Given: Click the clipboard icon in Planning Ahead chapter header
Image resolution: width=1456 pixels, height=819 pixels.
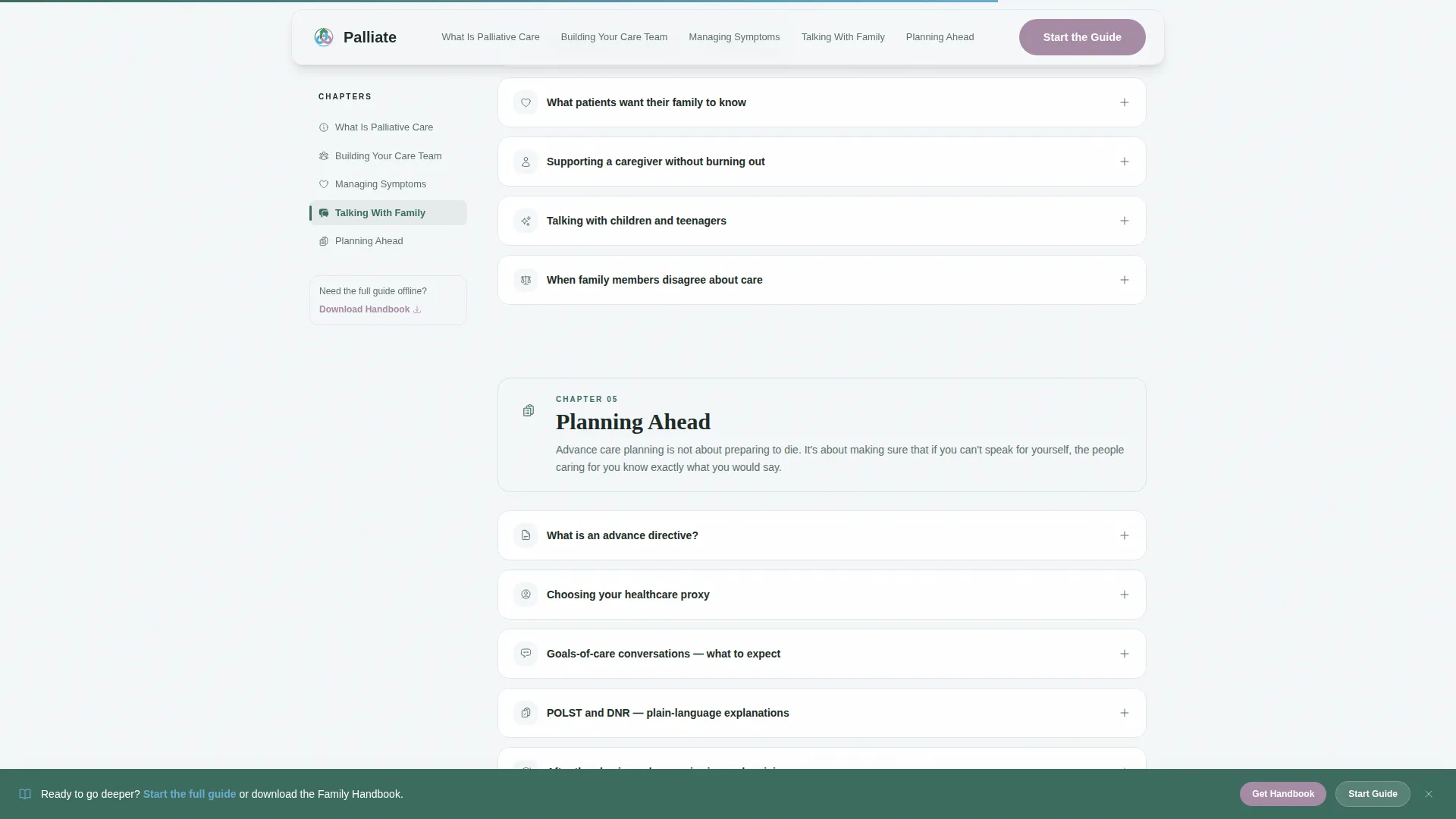Looking at the screenshot, I should [x=529, y=410].
